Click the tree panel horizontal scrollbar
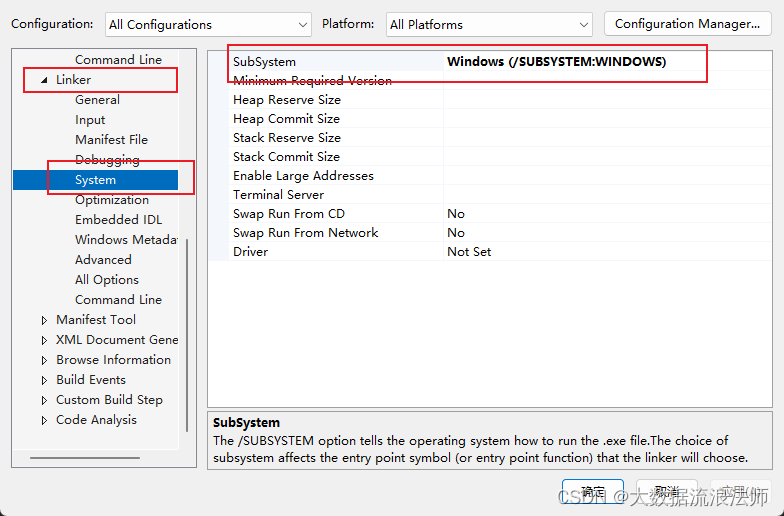 point(85,458)
